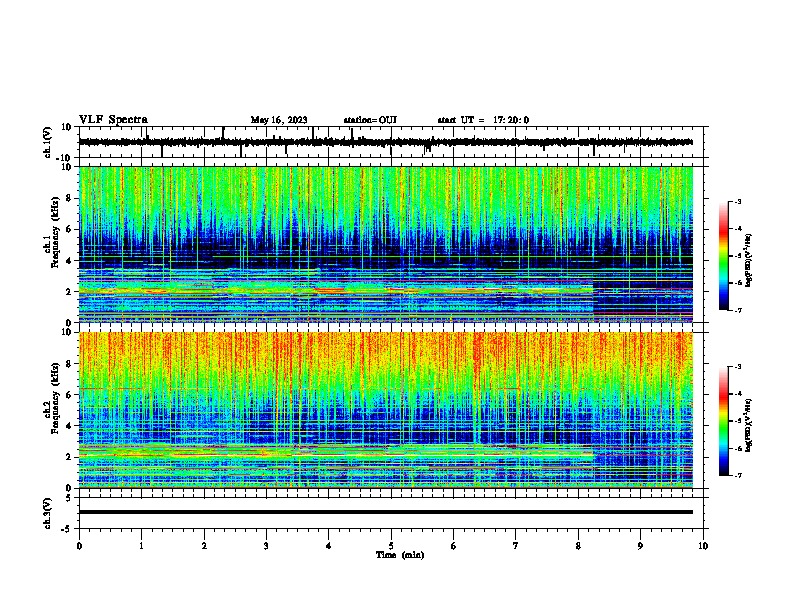Click the 6 minute tick on time axis
This screenshot has height=612, width=792.
pos(454,546)
